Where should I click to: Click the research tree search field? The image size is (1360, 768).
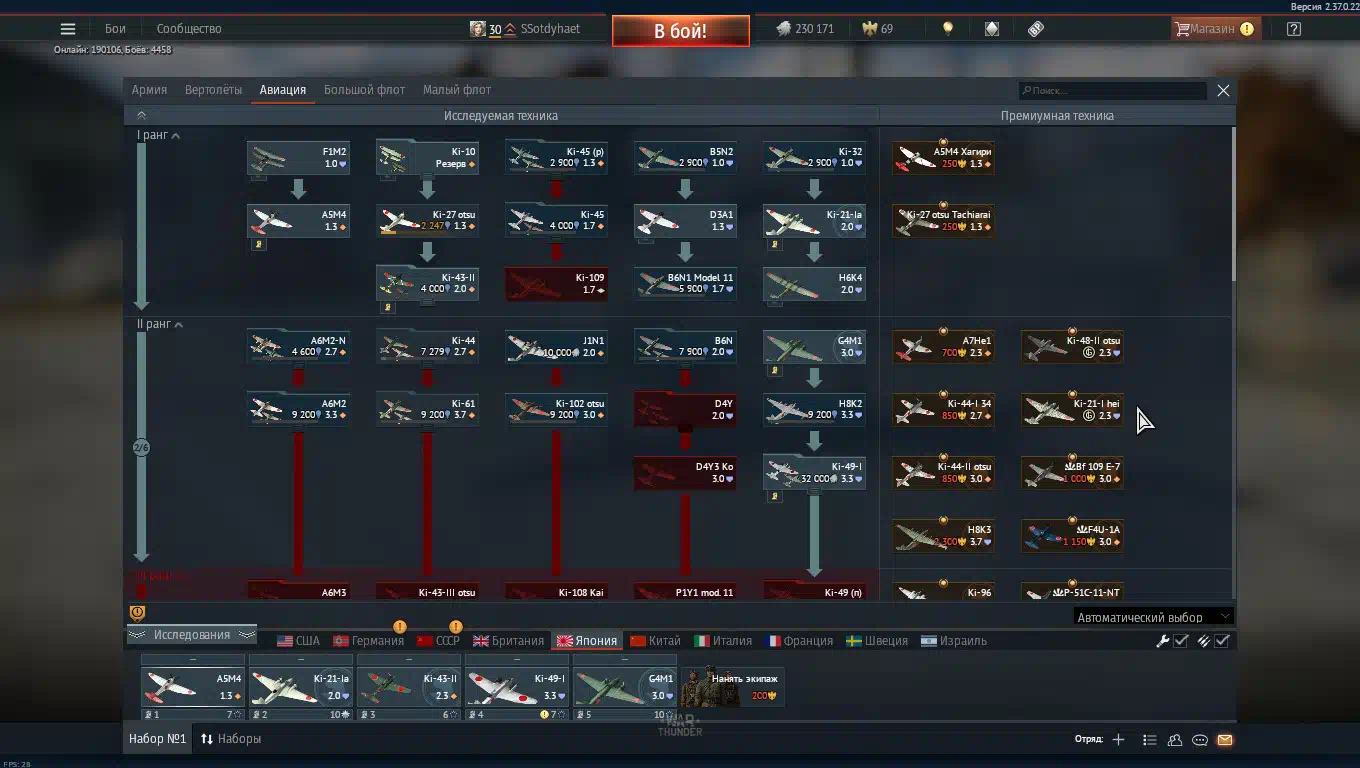pyautogui.click(x=1112, y=91)
